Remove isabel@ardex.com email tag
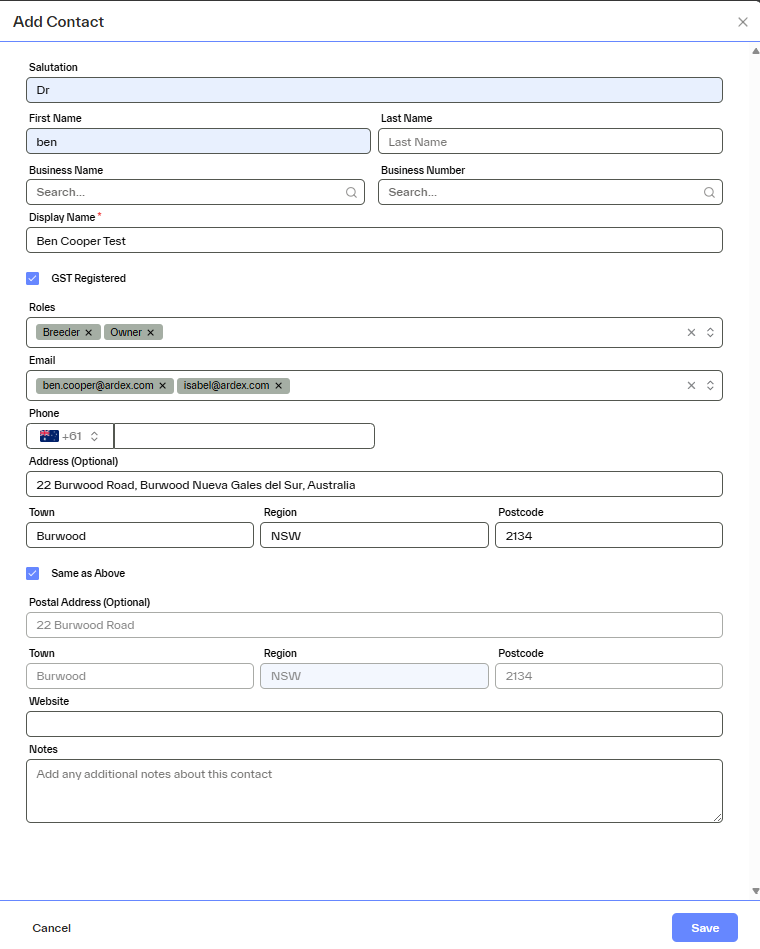This screenshot has height=949, width=760. [278, 386]
